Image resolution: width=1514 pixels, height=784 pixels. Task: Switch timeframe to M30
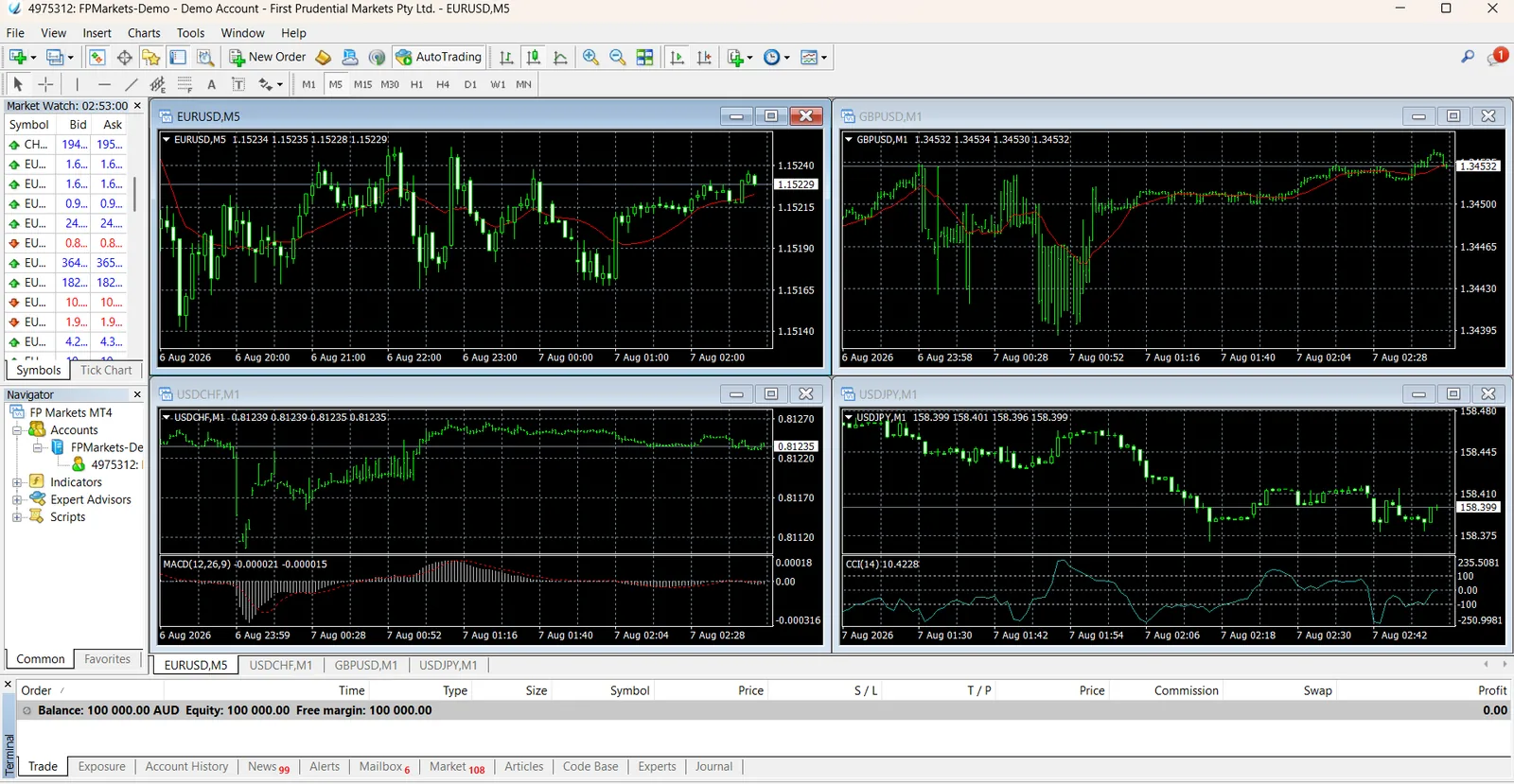tap(390, 84)
